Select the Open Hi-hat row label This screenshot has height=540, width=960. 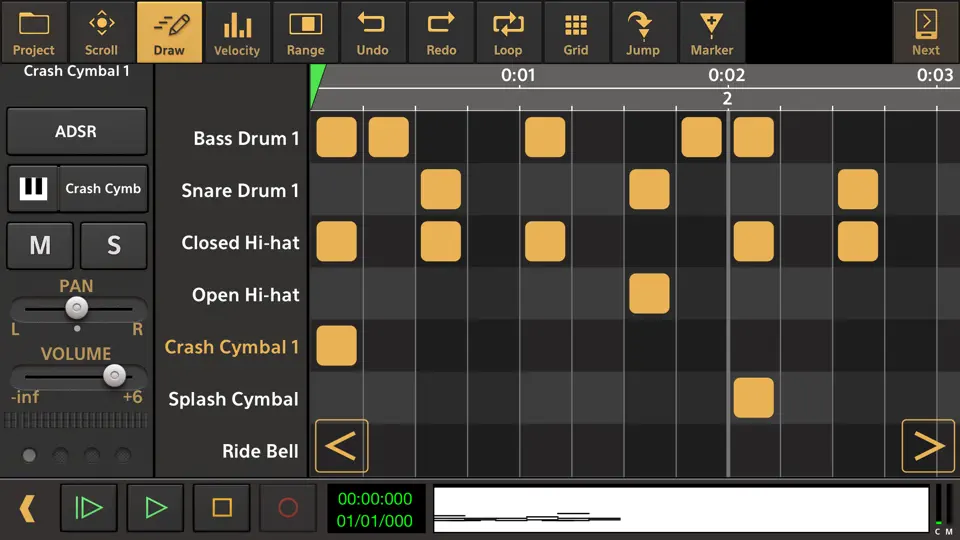pyautogui.click(x=246, y=294)
